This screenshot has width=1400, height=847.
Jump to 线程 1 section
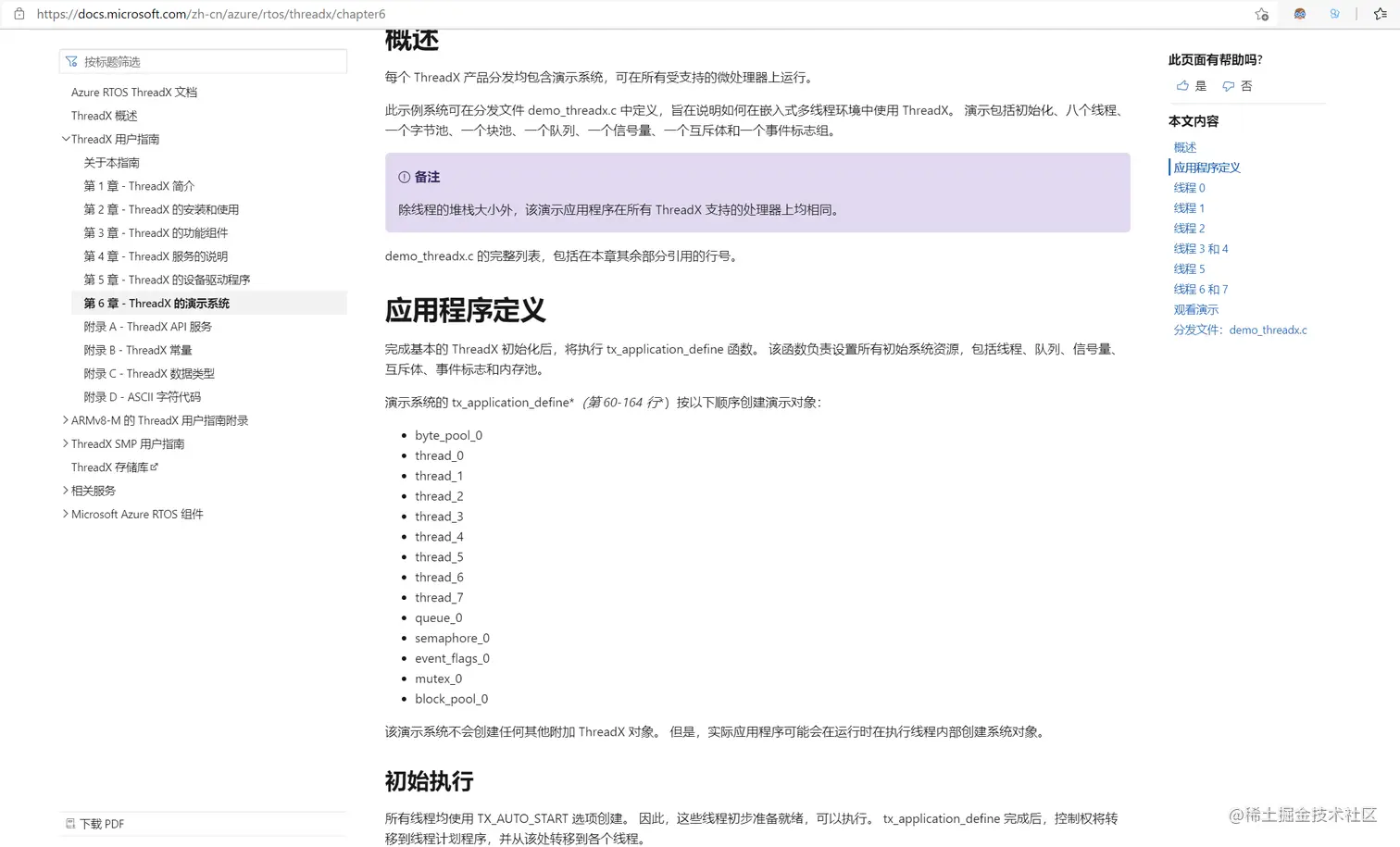pos(1189,208)
